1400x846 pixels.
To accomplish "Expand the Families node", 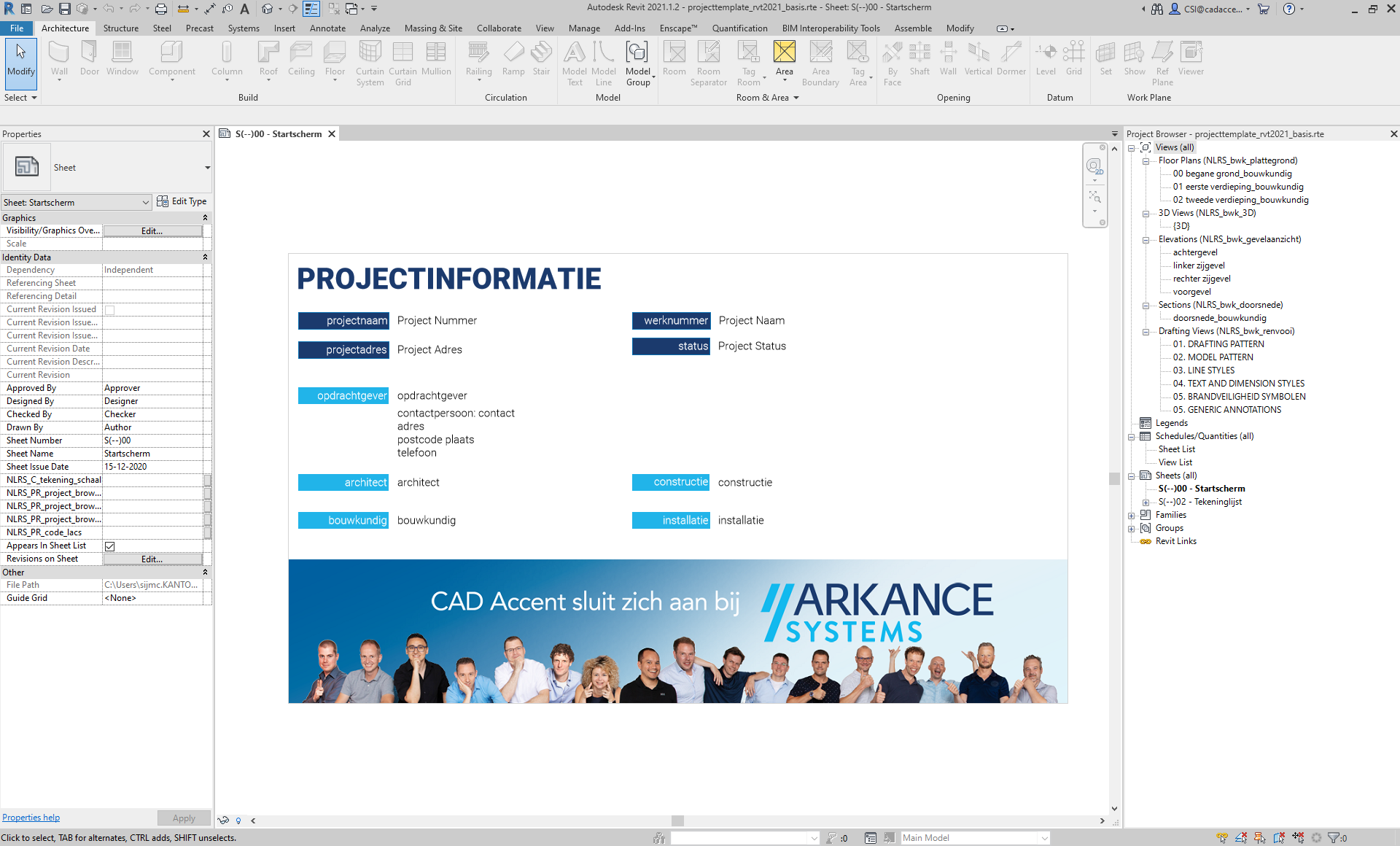I will (x=1132, y=516).
